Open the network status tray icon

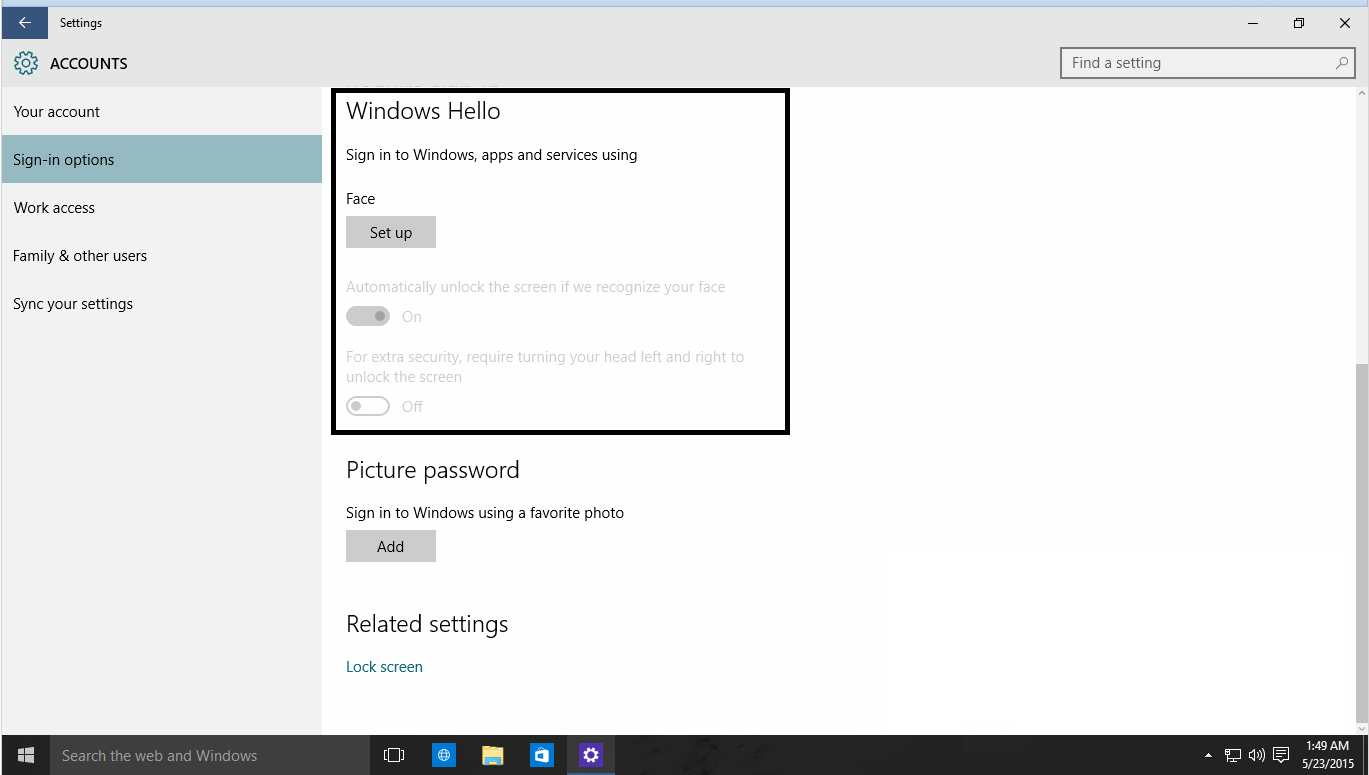(1233, 755)
